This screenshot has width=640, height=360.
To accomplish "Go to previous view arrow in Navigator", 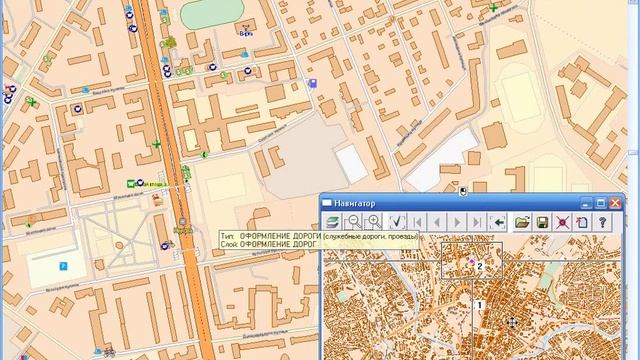I will click(437, 222).
